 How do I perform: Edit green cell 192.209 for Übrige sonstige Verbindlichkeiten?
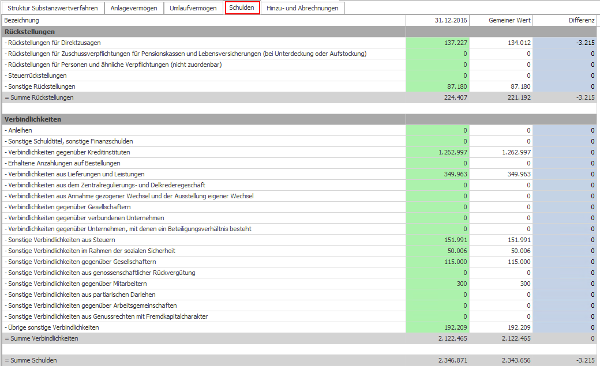438,328
